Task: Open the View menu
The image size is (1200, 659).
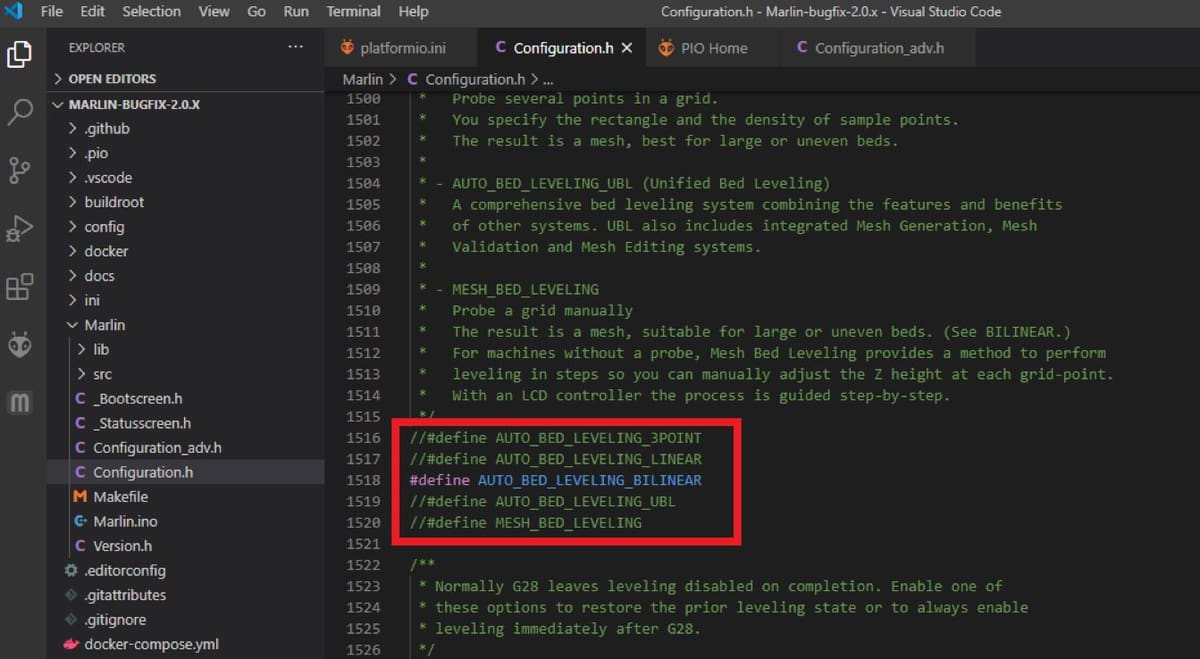Action: (214, 12)
